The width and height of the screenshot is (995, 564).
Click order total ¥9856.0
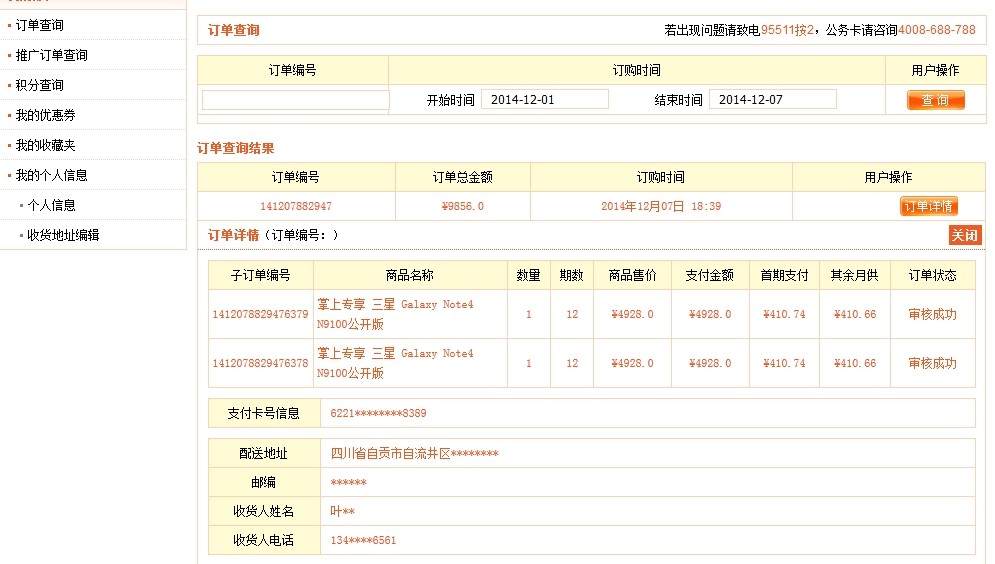463,206
